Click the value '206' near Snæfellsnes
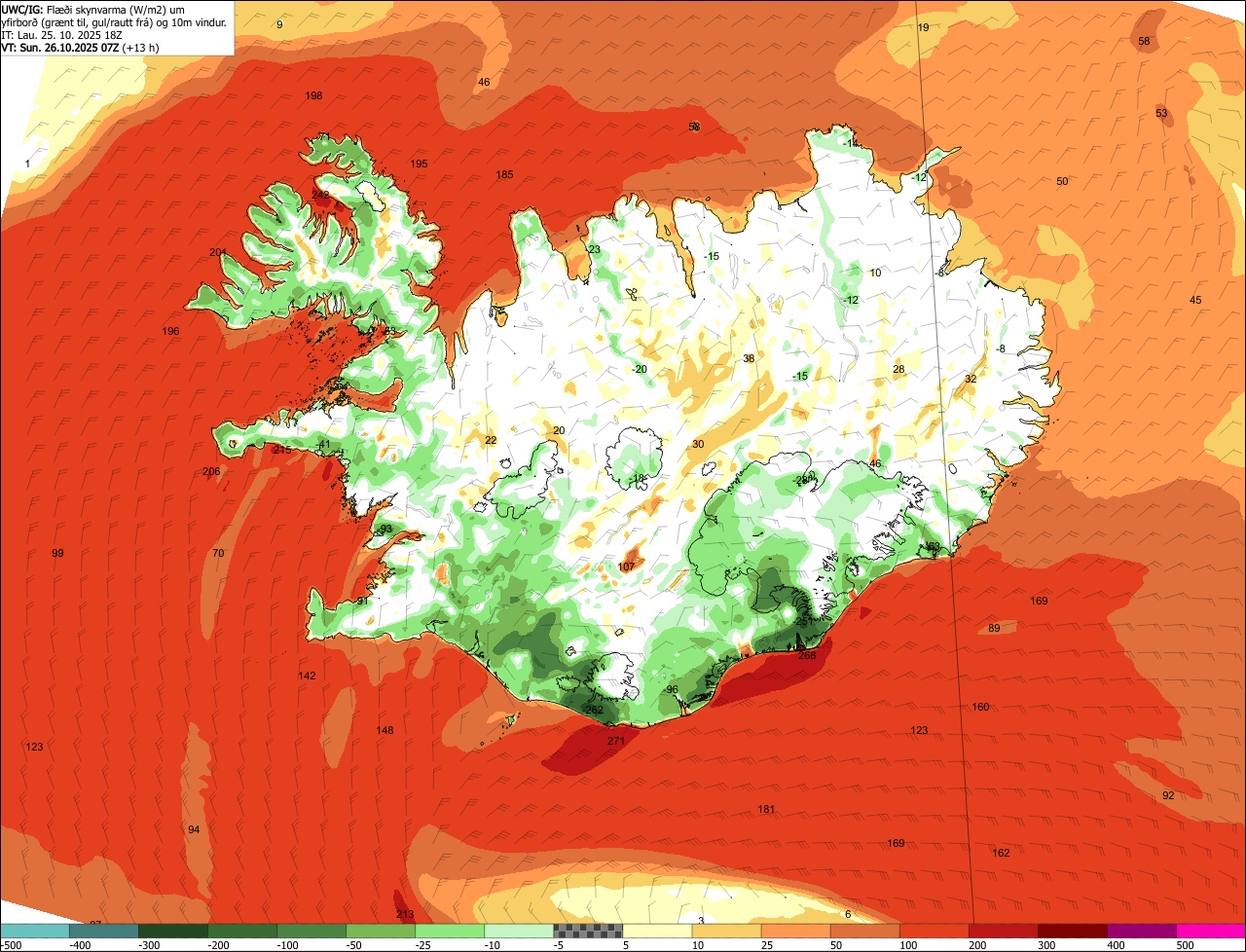 [211, 471]
